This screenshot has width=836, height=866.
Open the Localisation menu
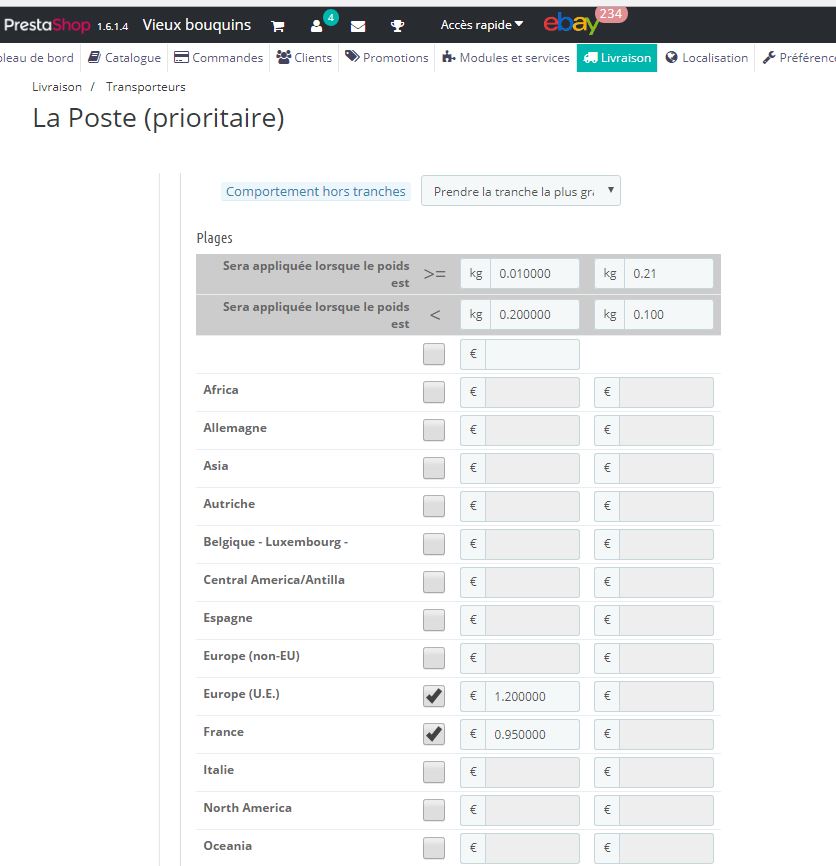pyautogui.click(x=707, y=57)
